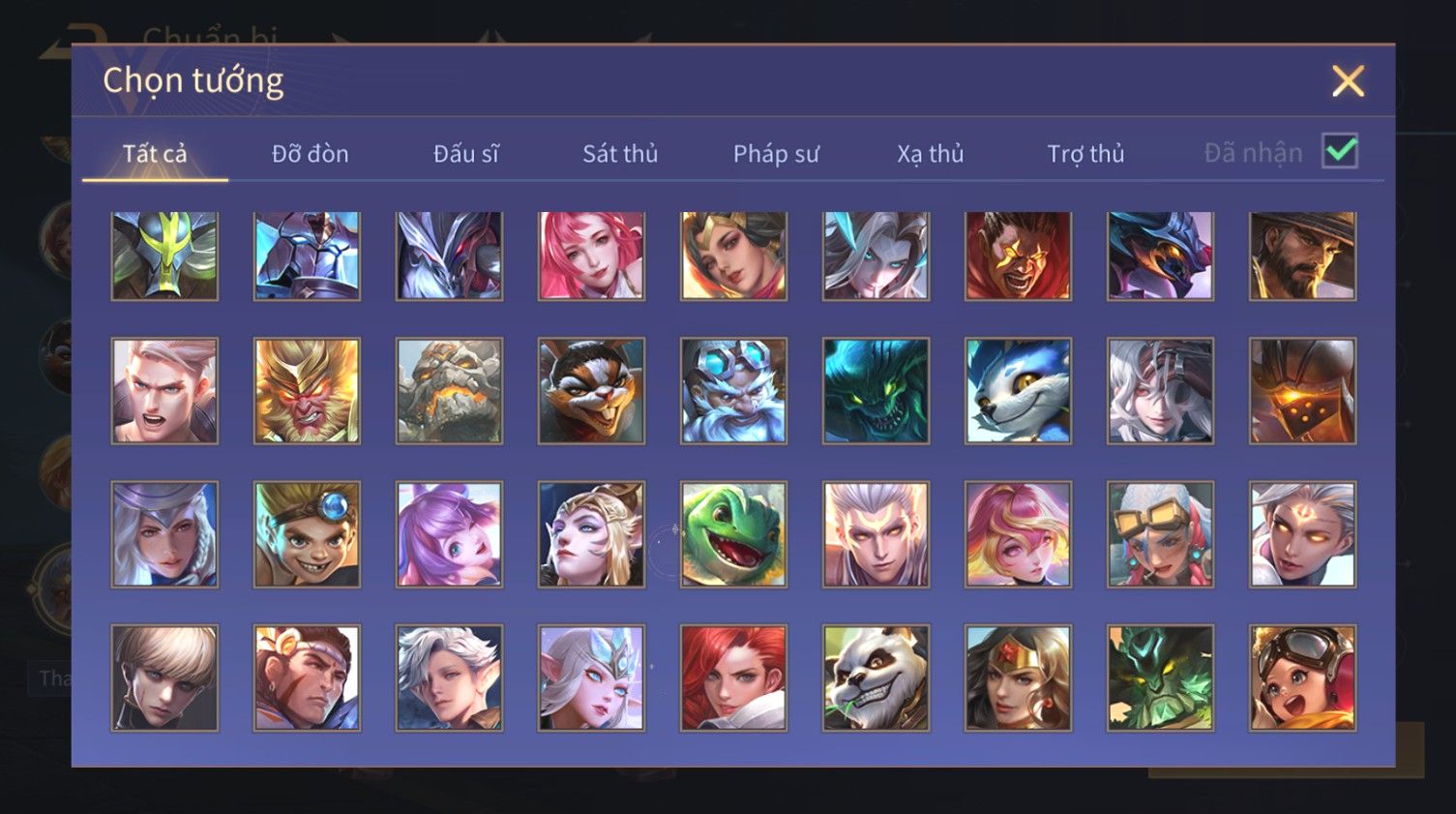This screenshot has width=1456, height=814.
Task: Select the green chameleon hero portrait
Action: [x=733, y=534]
